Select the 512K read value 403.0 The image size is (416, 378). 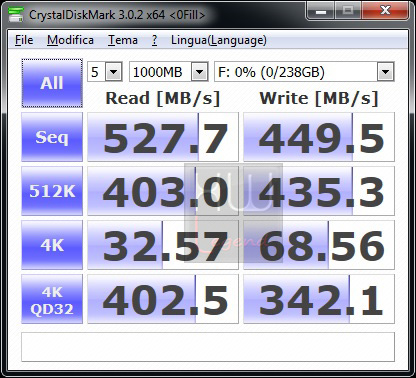click(163, 191)
